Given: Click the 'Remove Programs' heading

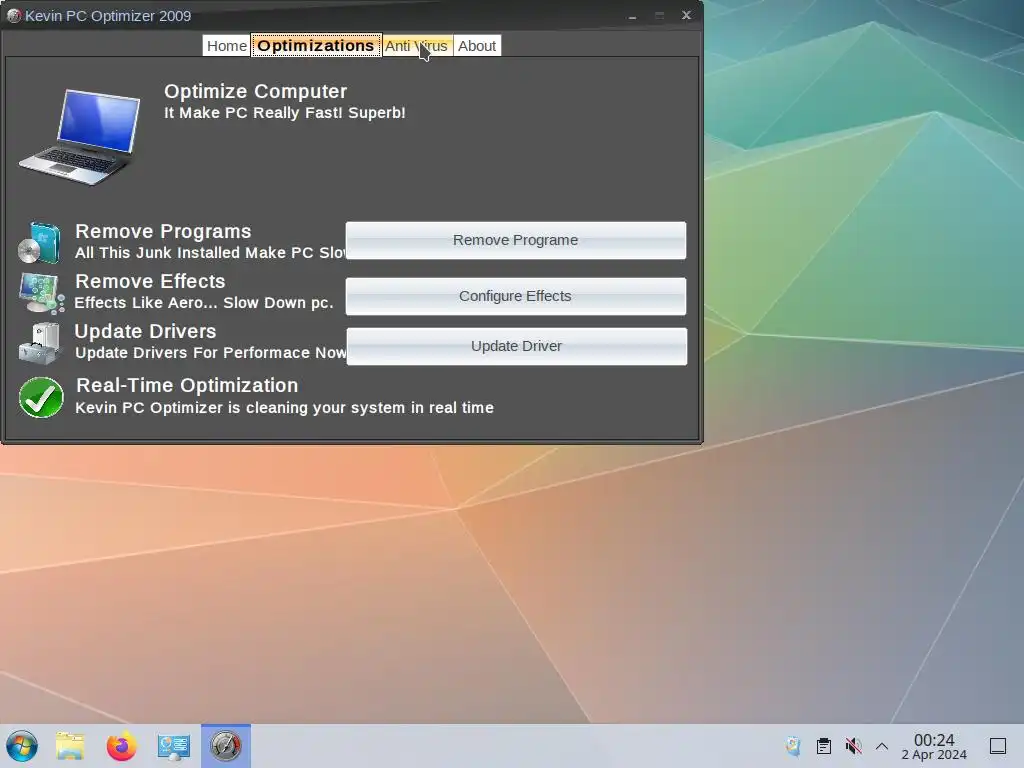Looking at the screenshot, I should pos(163,231).
